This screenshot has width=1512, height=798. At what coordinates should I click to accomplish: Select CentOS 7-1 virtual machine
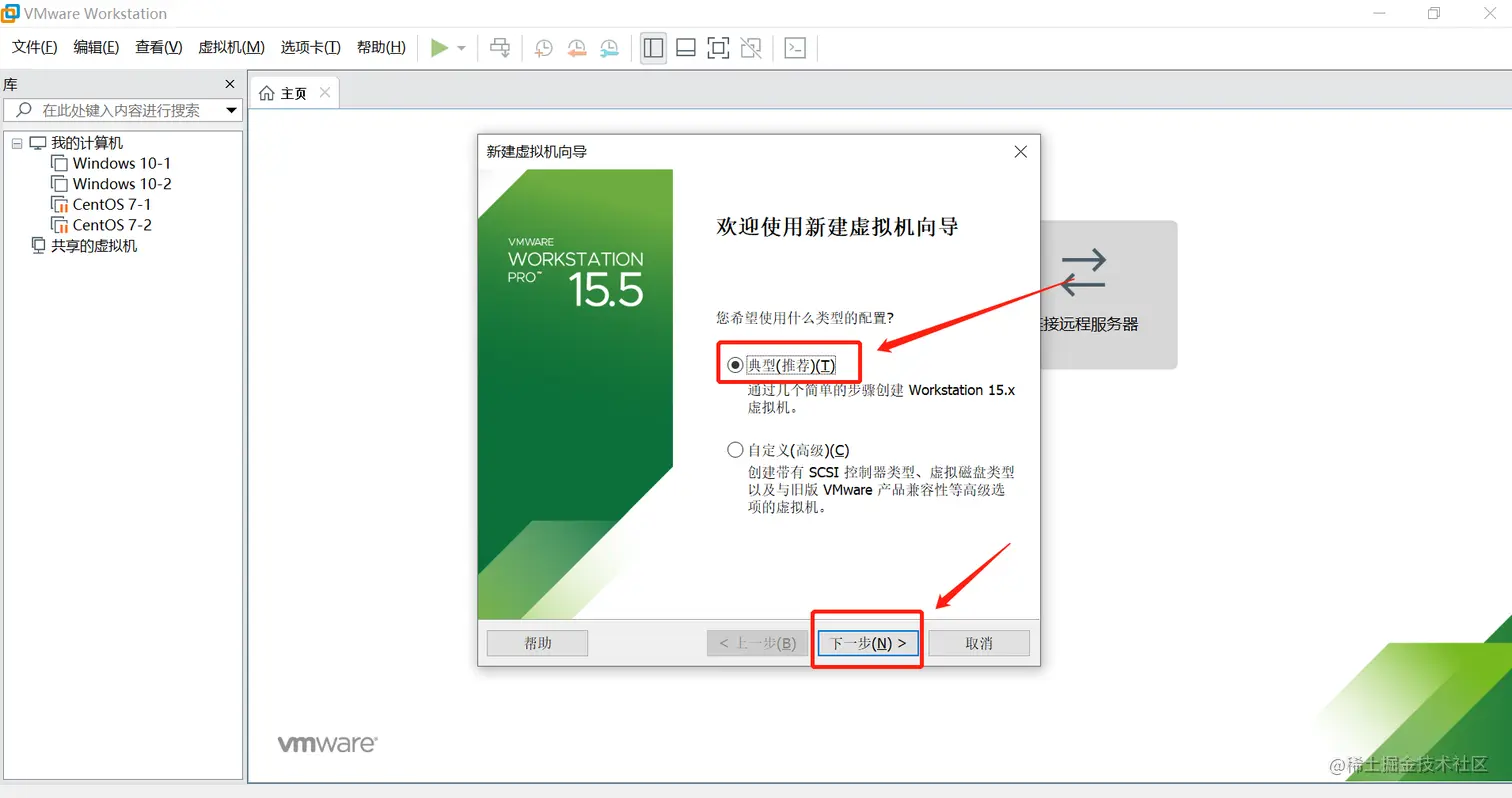click(x=112, y=204)
